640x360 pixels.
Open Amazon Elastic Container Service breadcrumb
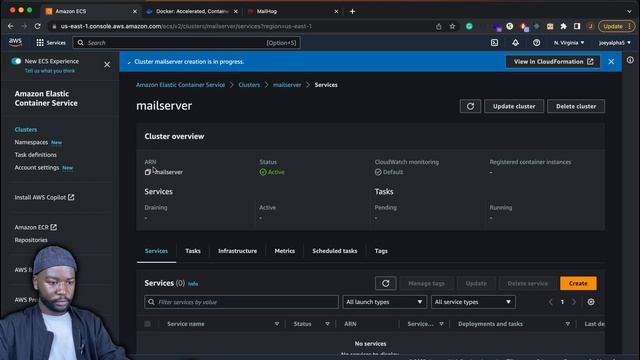pyautogui.click(x=180, y=85)
